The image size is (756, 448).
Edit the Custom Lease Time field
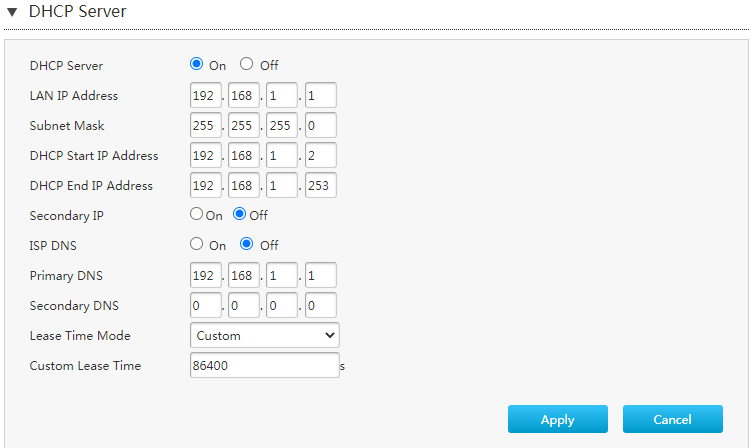pos(265,365)
